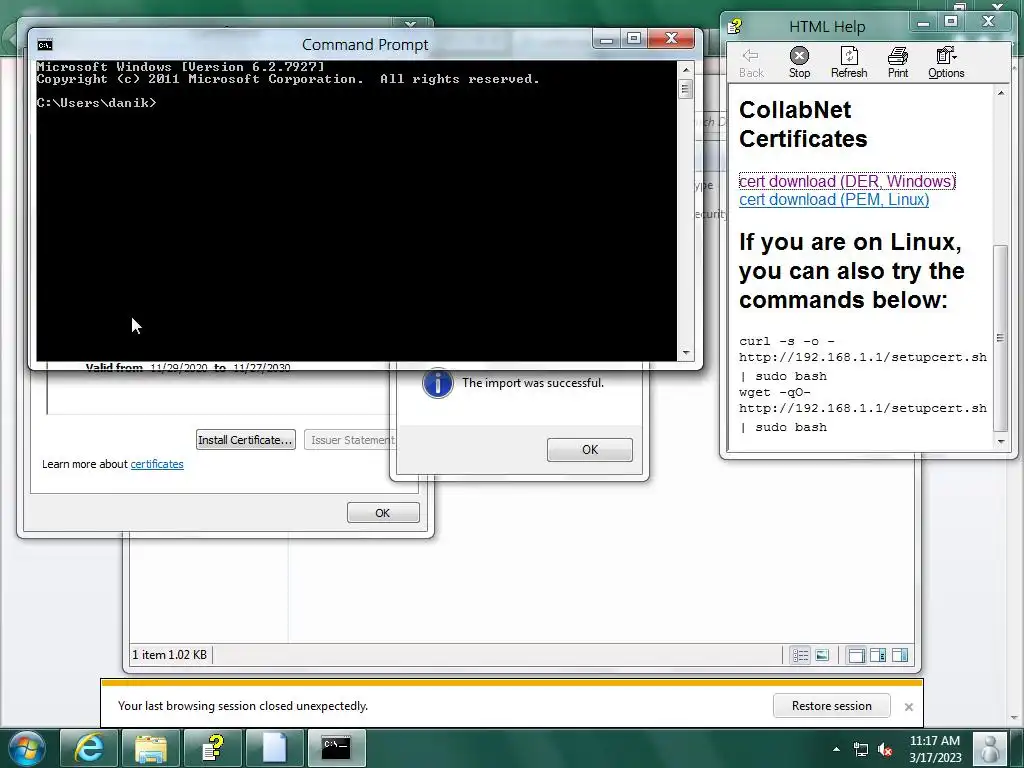Open cert download (DER, Windows) link
This screenshot has height=768, width=1024.
(x=847, y=181)
